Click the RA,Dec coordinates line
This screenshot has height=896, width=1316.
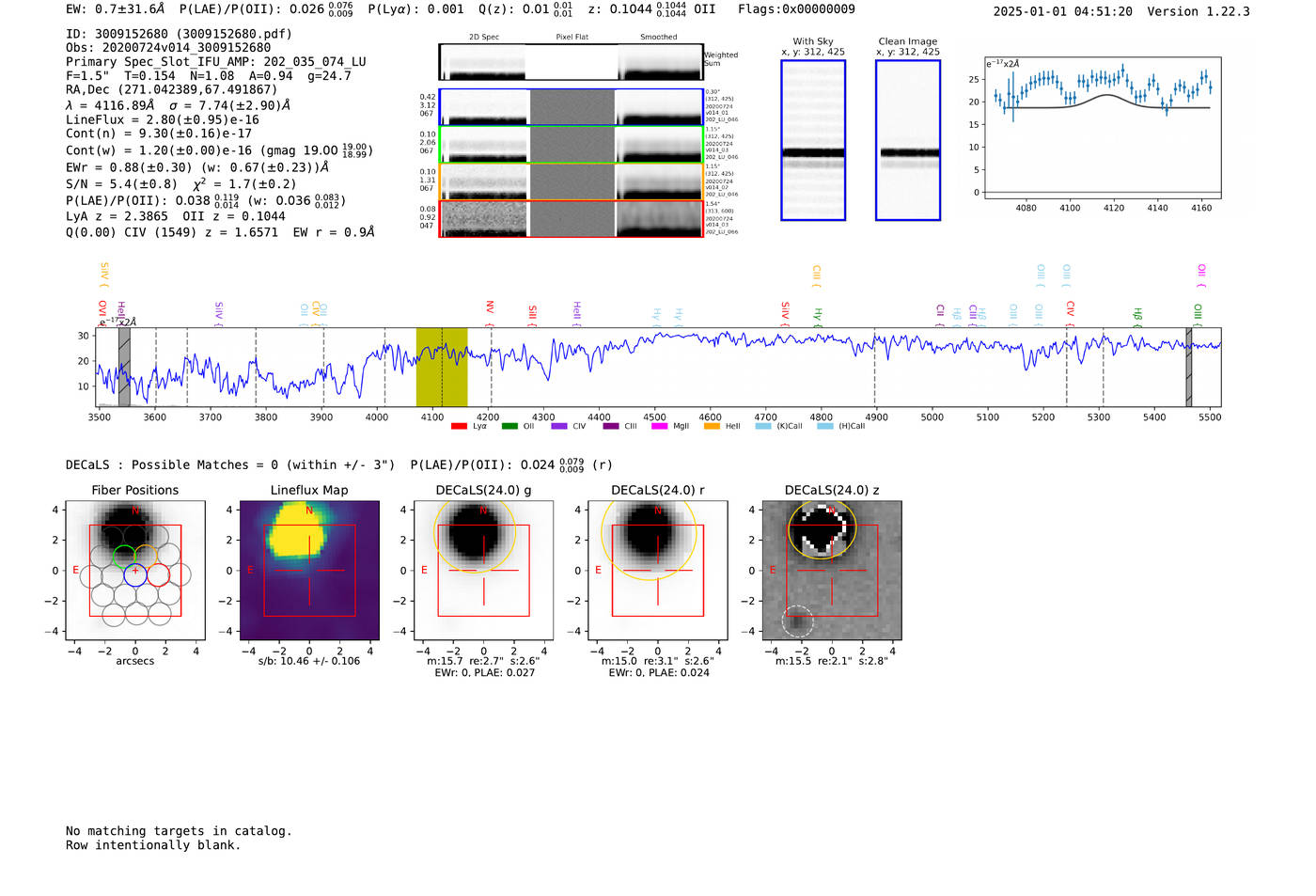click(172, 90)
